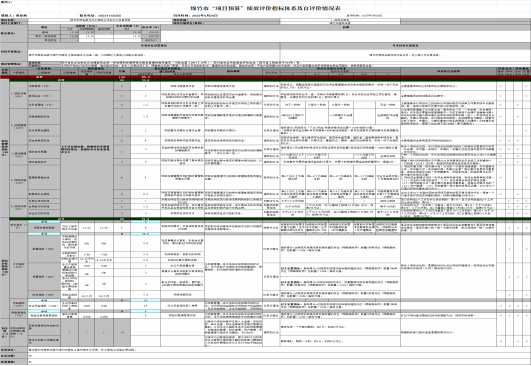This screenshot has height=366, width=531.
Task: Click the left half of the annual target description
Action: 154,55
